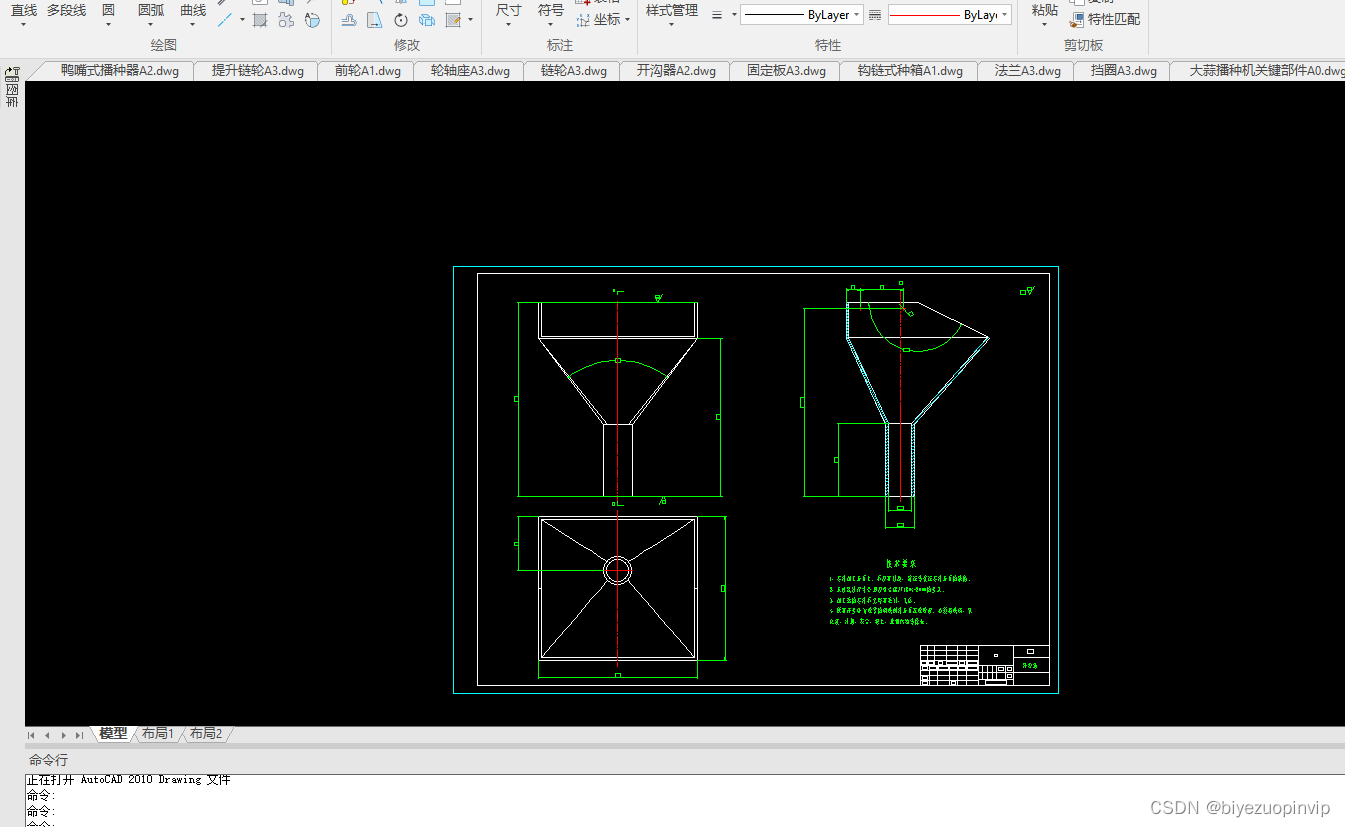Switch to 大蒜播种机关键部件A0.dwg tab
The width and height of the screenshot is (1345, 827).
1262,71
